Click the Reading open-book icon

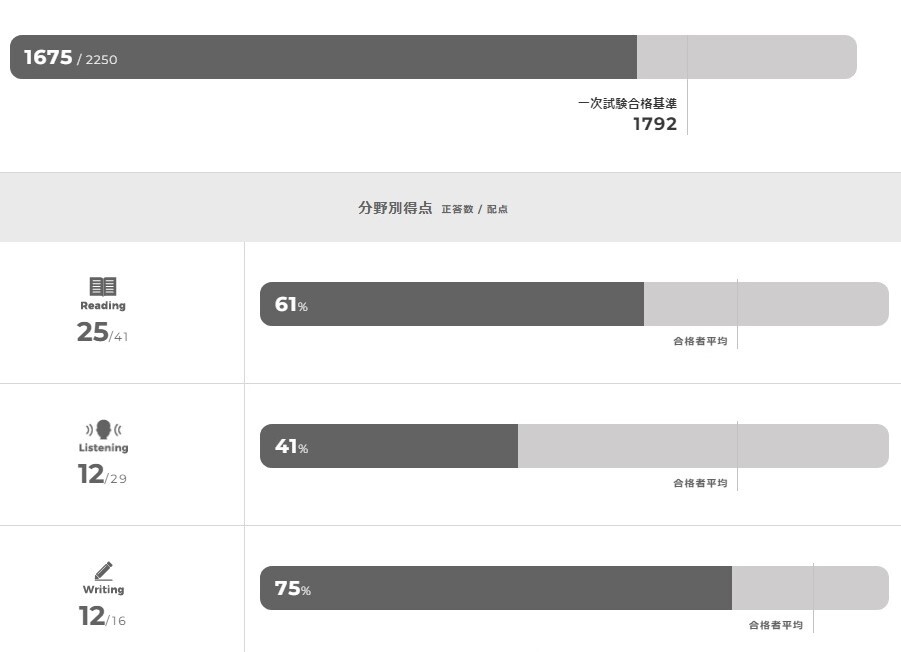click(103, 287)
